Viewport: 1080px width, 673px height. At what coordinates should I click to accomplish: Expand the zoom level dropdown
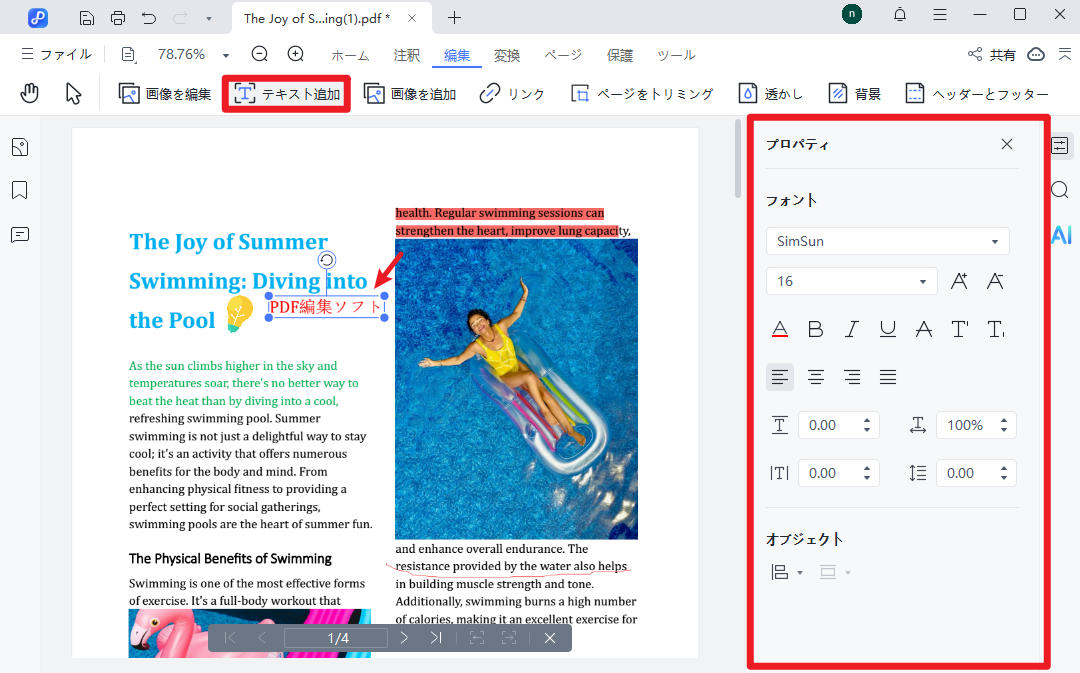tap(225, 55)
